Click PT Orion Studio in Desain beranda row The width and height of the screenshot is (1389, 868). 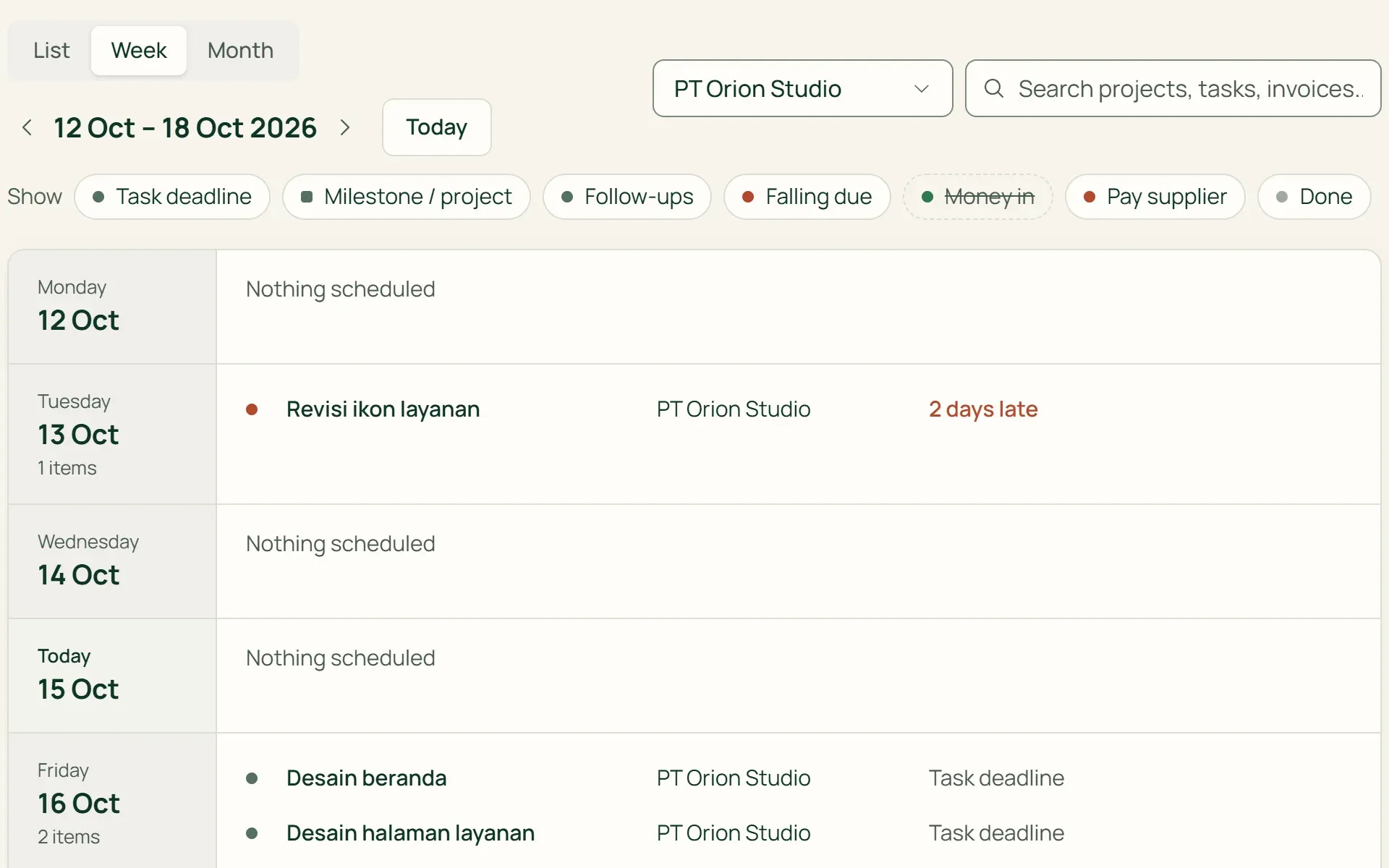click(734, 778)
